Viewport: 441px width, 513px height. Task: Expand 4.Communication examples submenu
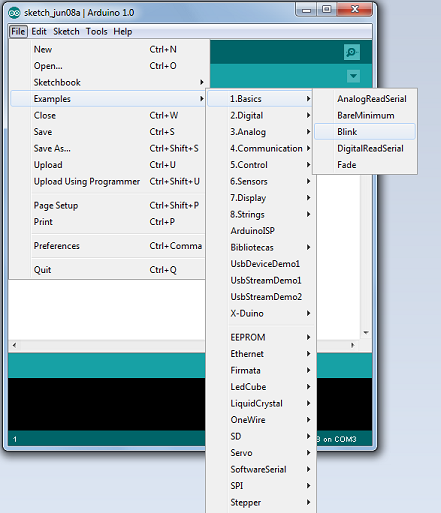pos(260,148)
